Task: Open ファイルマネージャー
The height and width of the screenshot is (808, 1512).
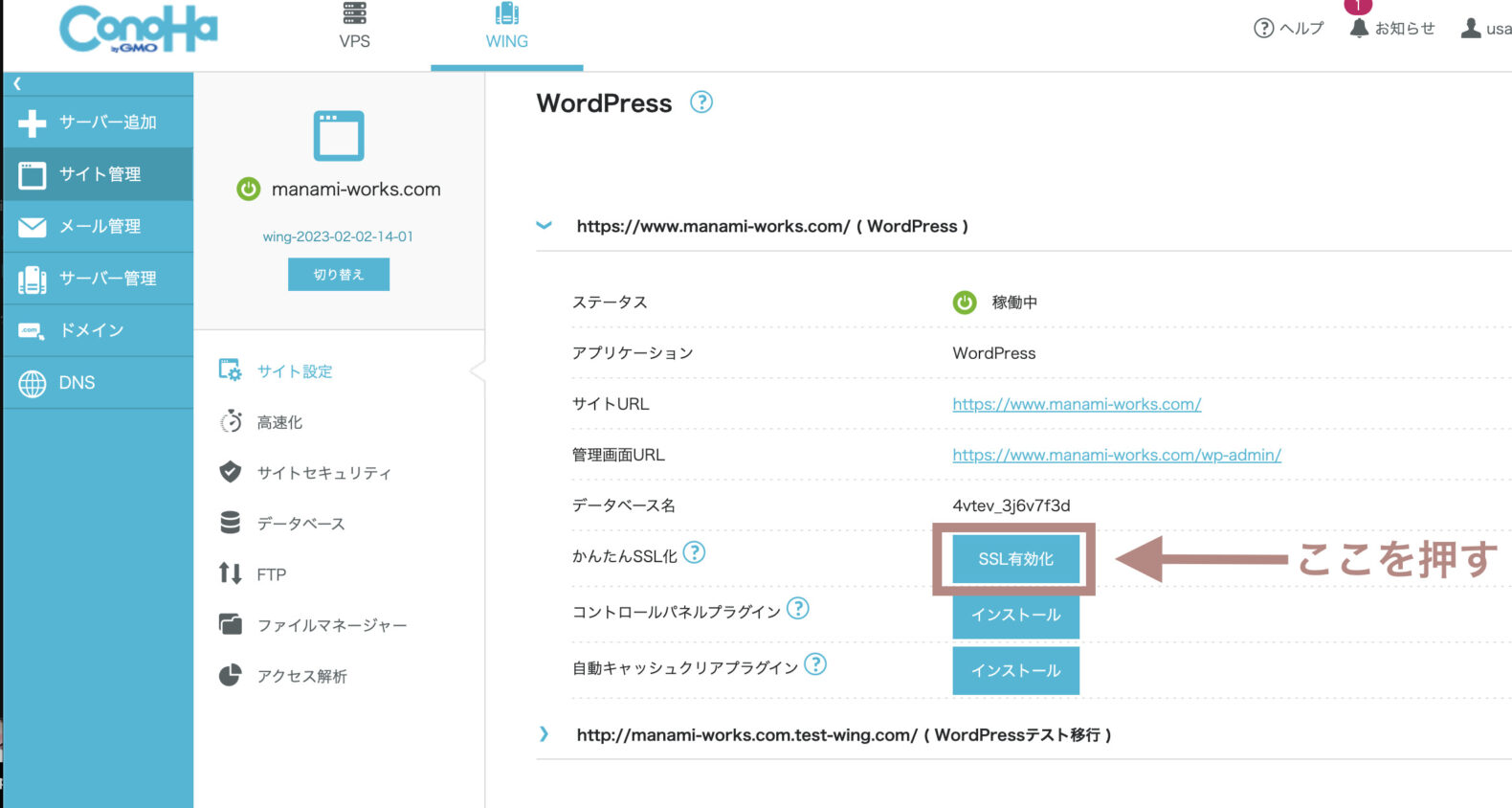Action: [331, 625]
